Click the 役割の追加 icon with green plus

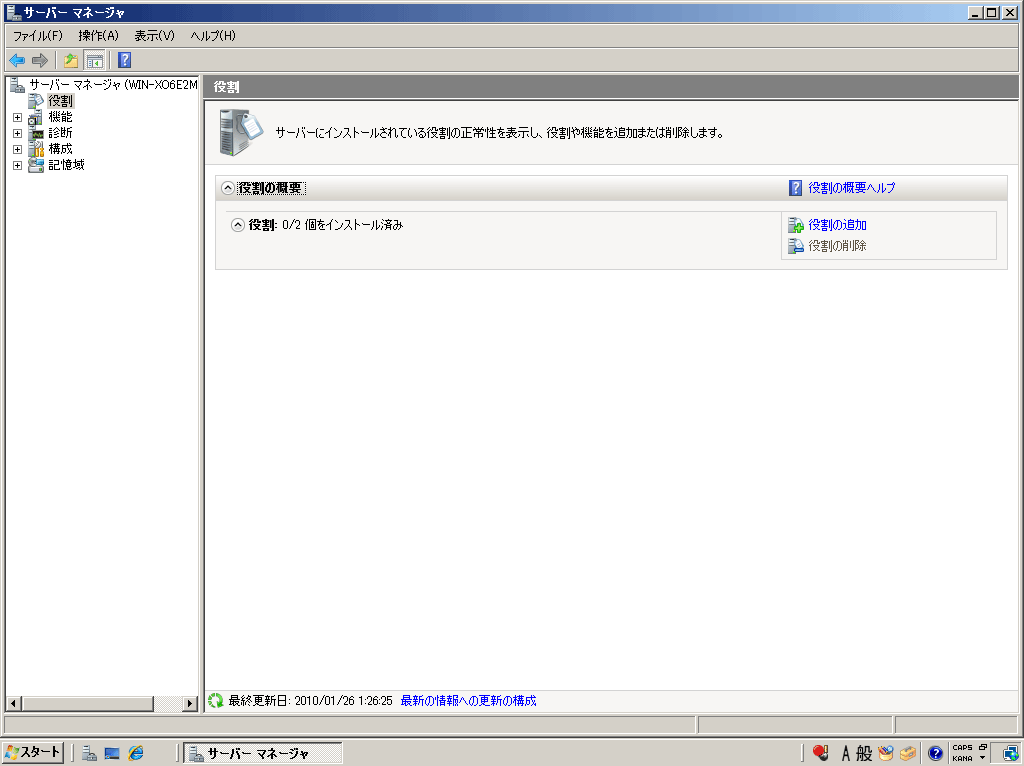click(x=795, y=225)
